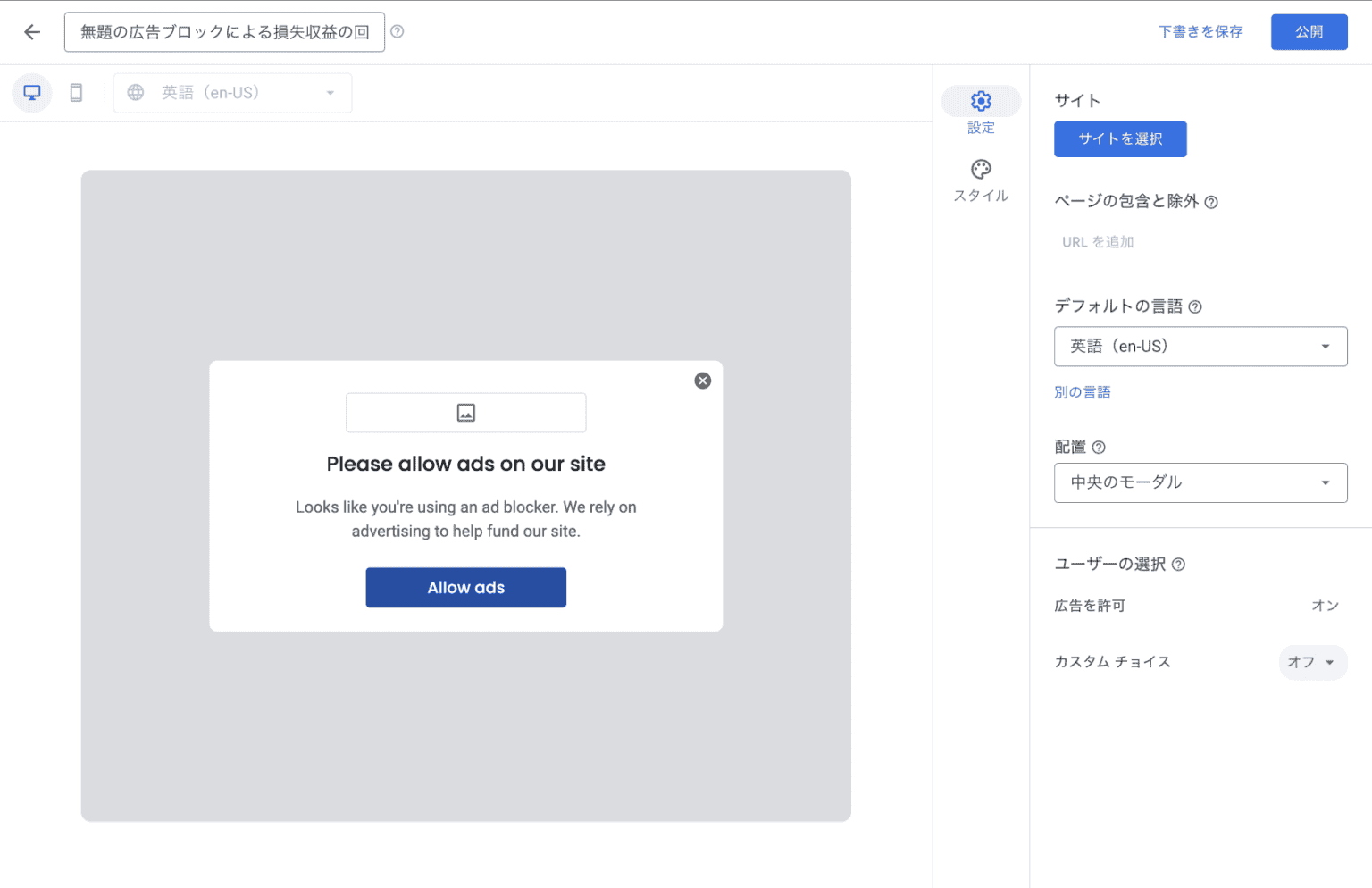Expand preview language dropdown 英語 (en-US)

pyautogui.click(x=232, y=93)
